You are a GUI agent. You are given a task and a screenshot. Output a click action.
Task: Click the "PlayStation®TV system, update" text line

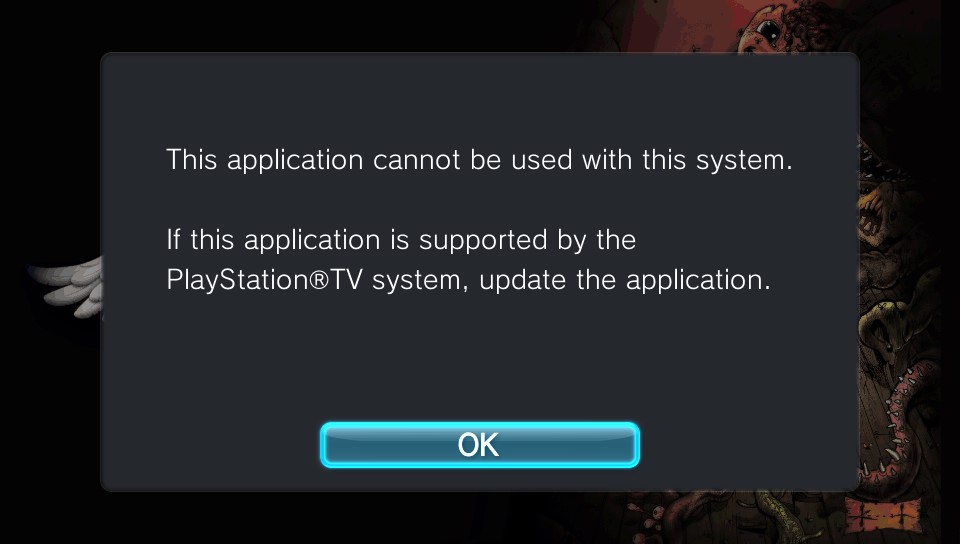(468, 280)
